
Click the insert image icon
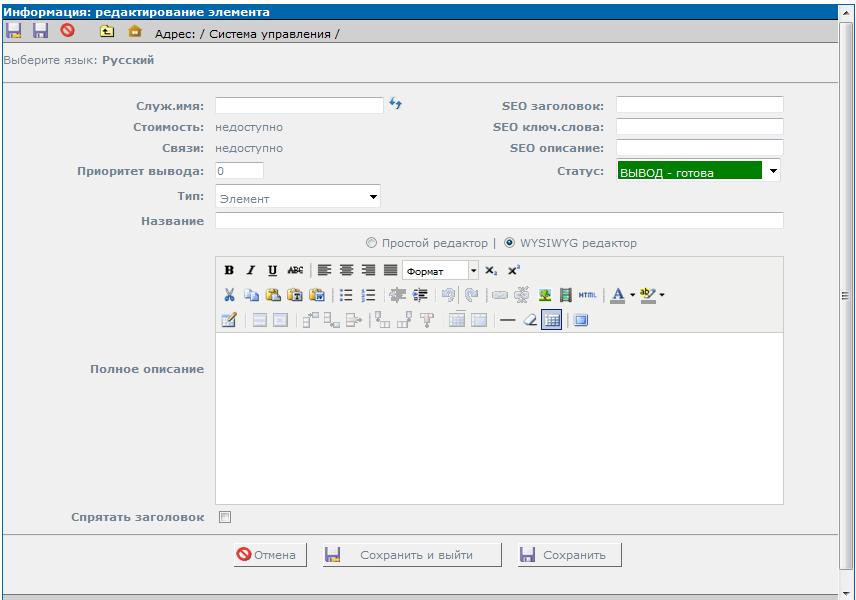[545, 295]
